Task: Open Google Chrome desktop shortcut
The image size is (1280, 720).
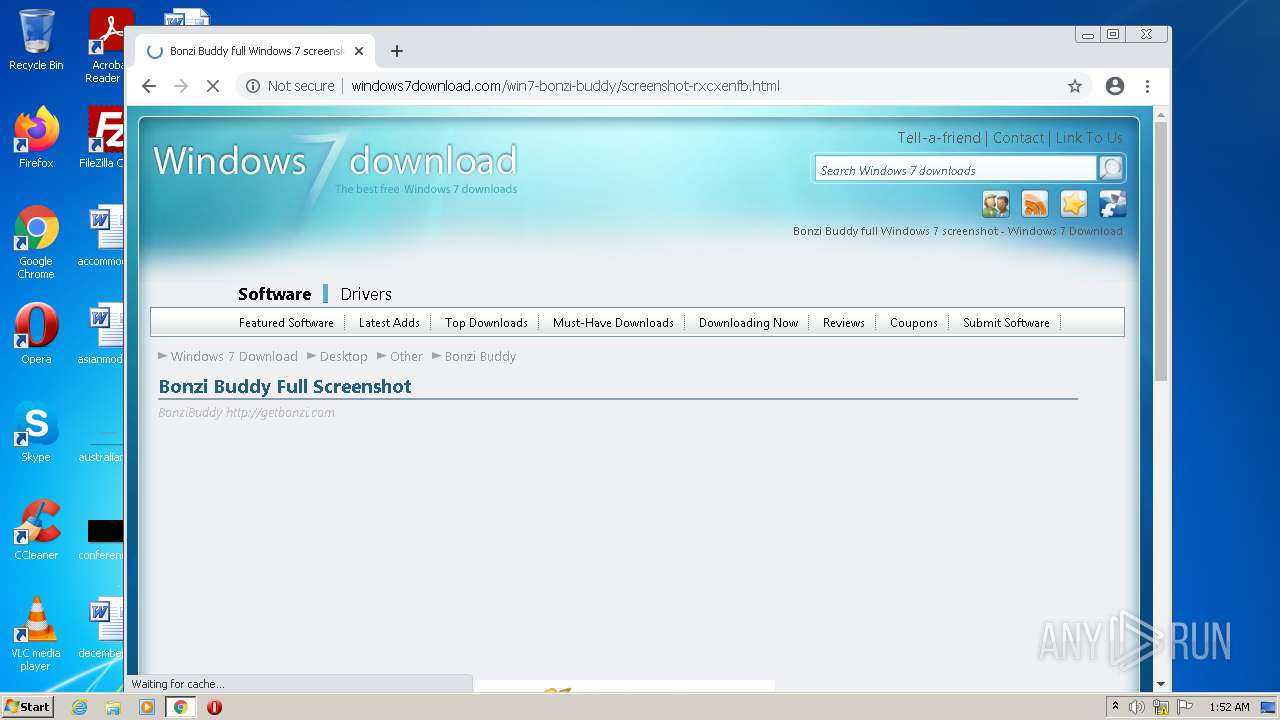Action: (x=36, y=241)
